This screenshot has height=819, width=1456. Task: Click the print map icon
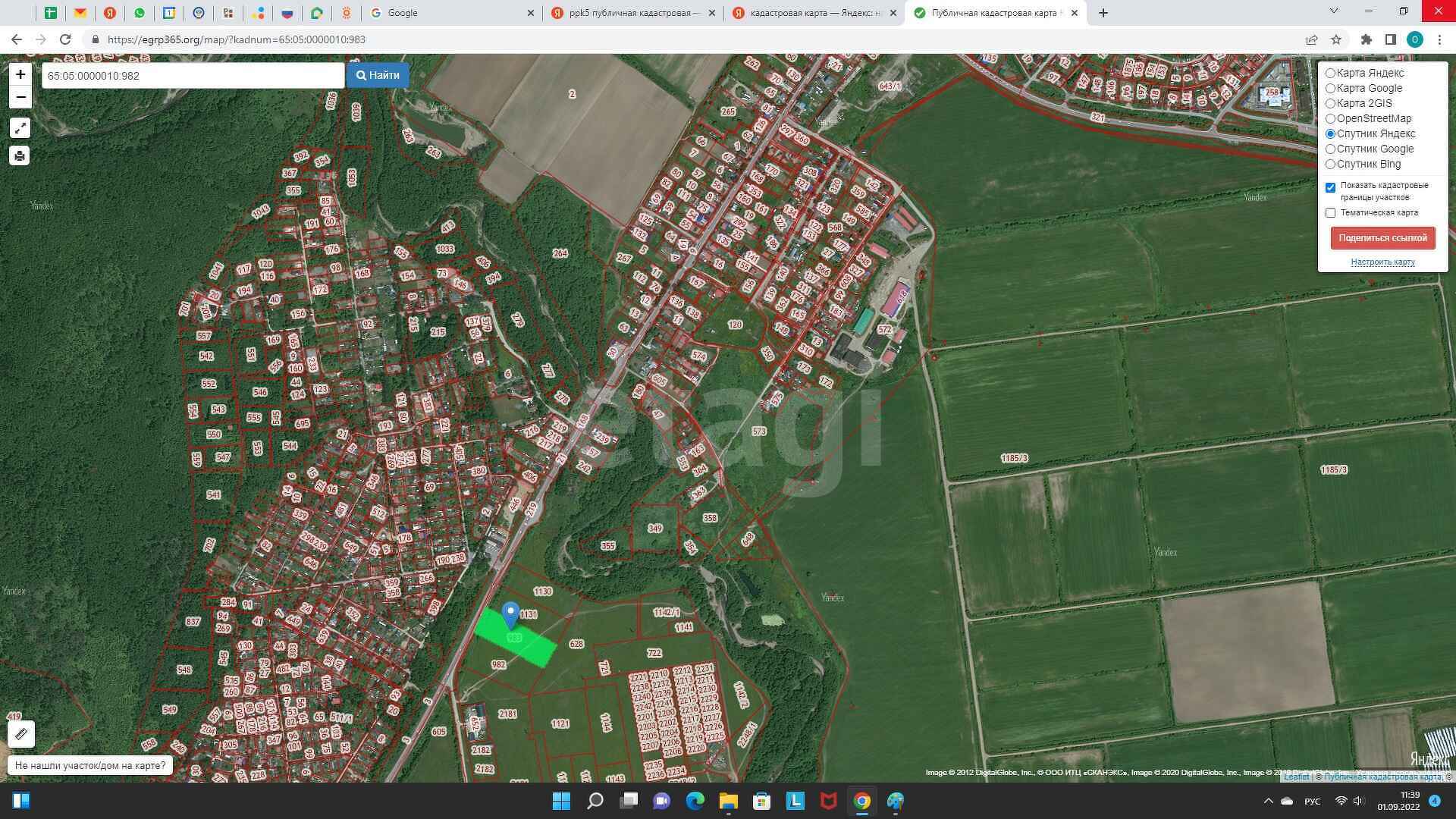point(20,156)
